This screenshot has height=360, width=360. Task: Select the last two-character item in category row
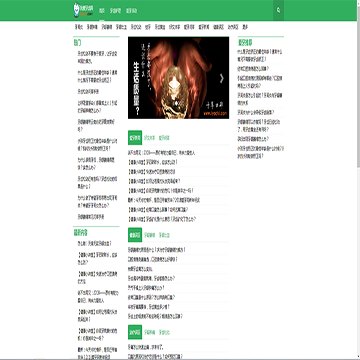(245, 27)
